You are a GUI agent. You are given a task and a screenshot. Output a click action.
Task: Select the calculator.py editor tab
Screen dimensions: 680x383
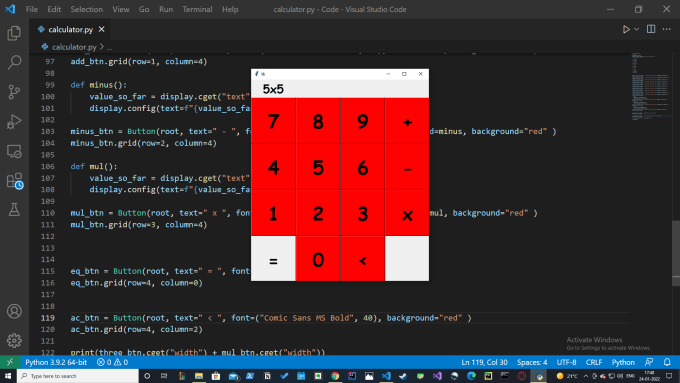click(71, 29)
